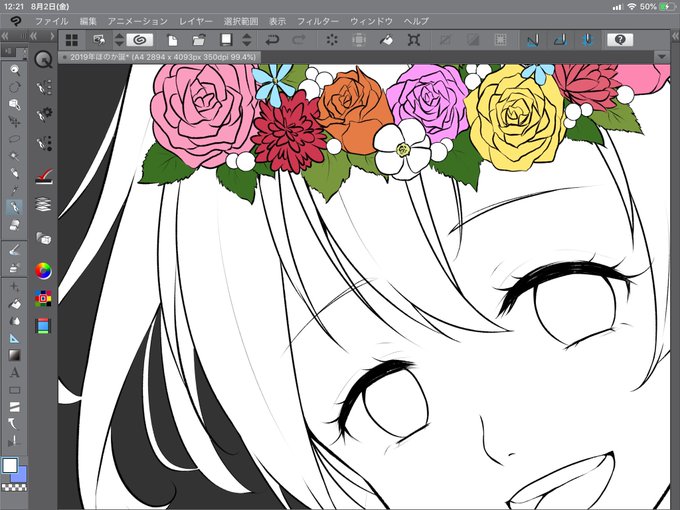
Task: Open the Quick Access palette
Action: [x=43, y=59]
